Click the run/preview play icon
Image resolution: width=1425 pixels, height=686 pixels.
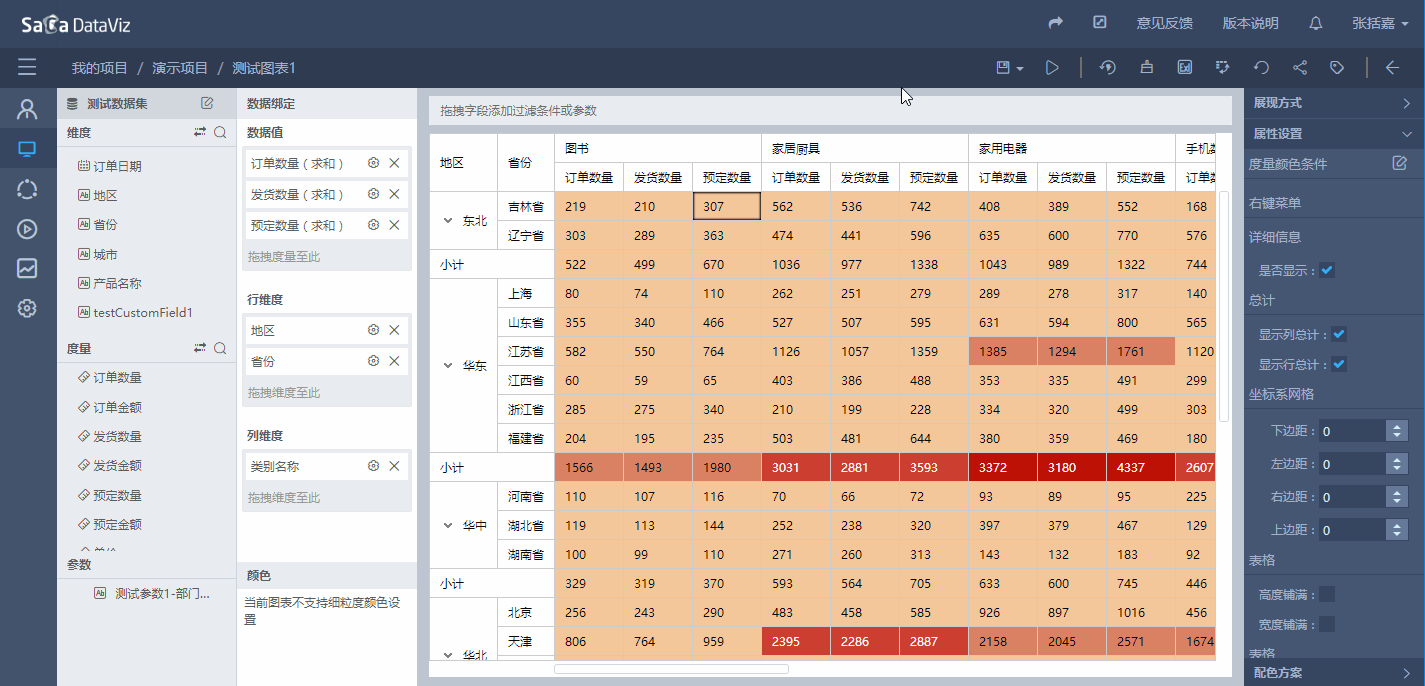[1052, 67]
